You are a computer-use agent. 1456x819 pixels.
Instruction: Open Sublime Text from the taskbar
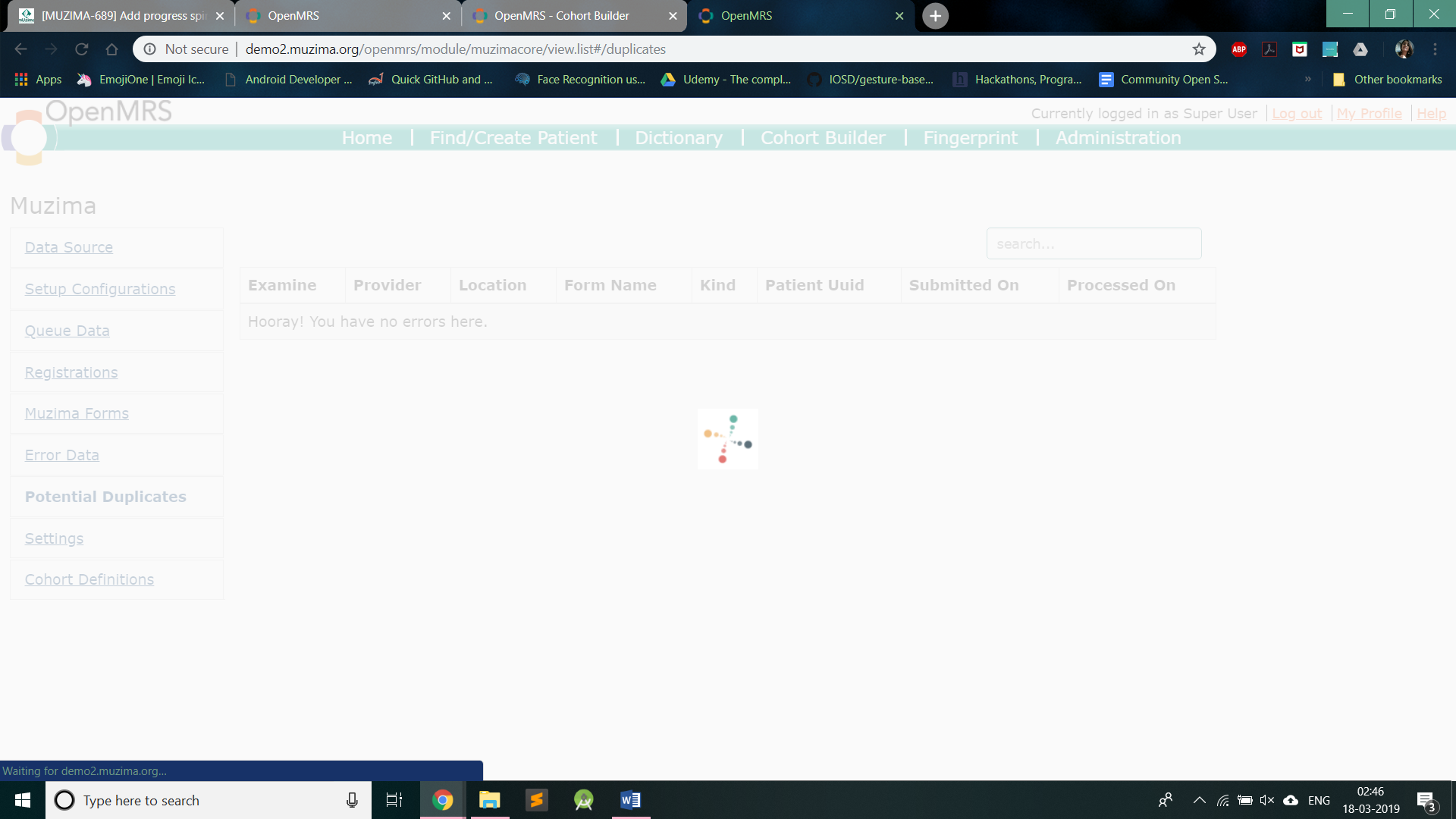(x=537, y=800)
